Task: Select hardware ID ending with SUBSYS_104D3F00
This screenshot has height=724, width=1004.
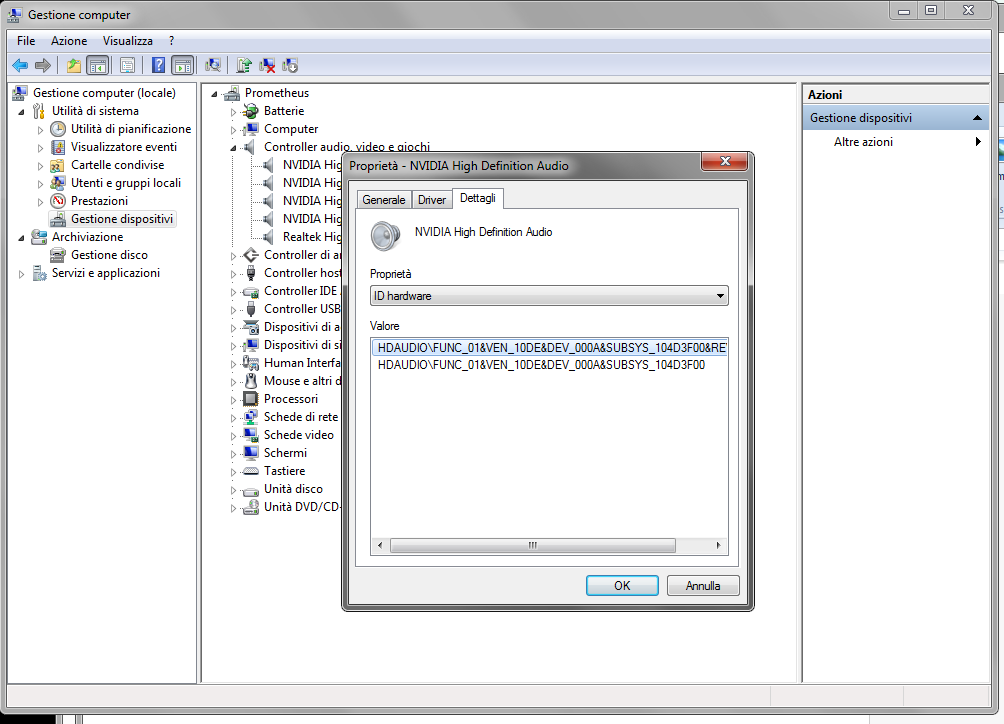Action: coord(541,365)
